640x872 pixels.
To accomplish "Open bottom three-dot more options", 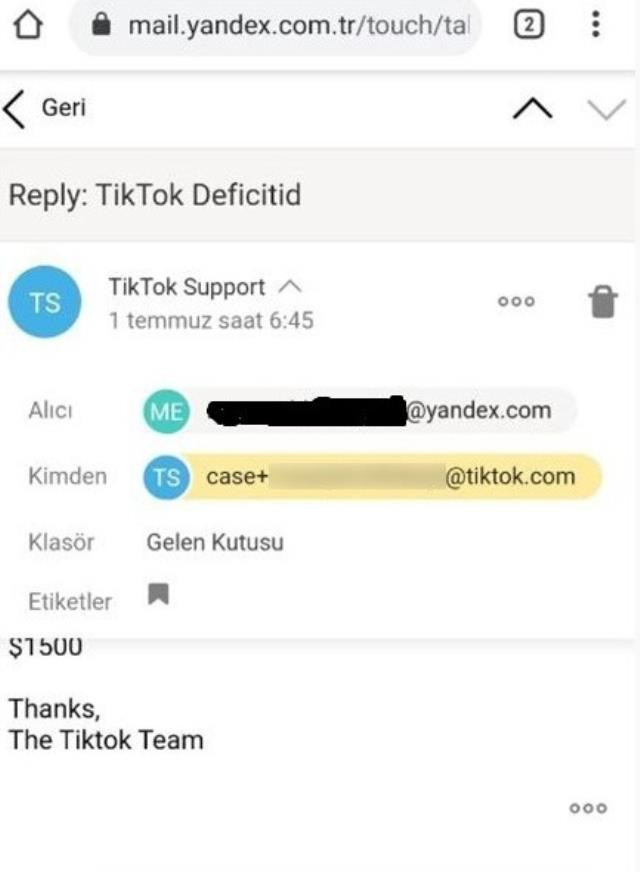I will [x=588, y=808].
